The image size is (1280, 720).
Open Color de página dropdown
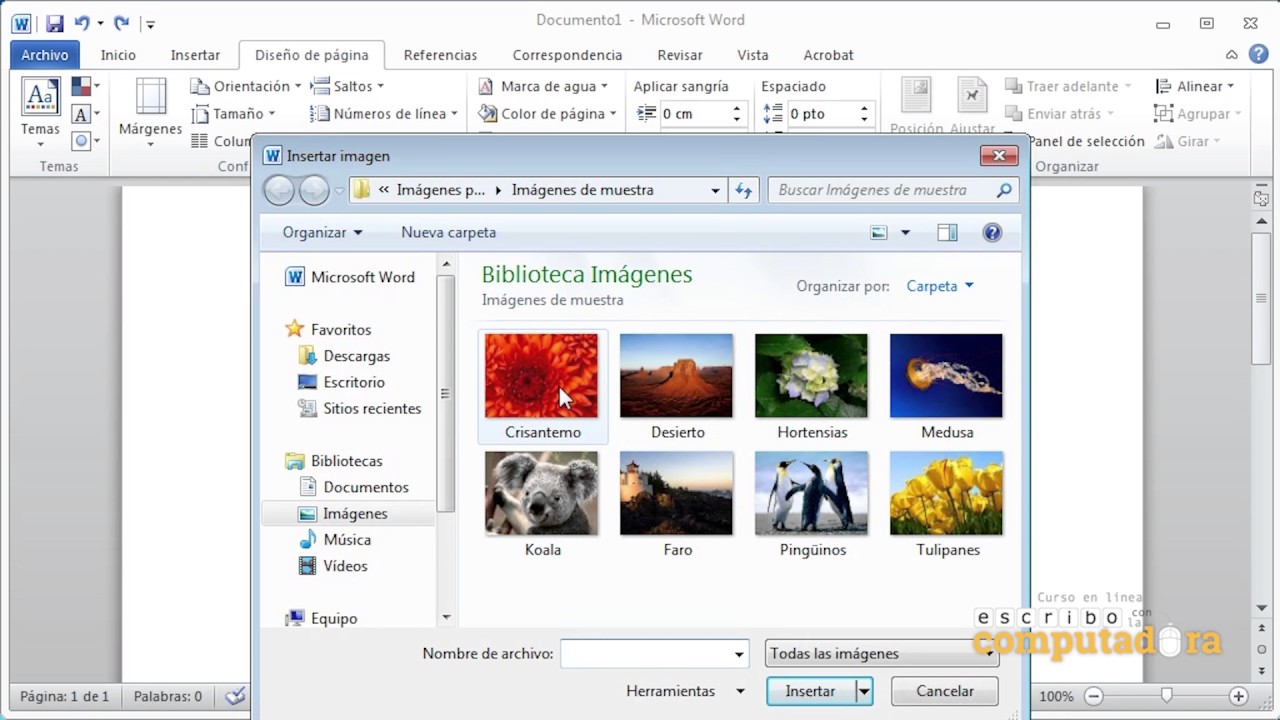pyautogui.click(x=547, y=114)
